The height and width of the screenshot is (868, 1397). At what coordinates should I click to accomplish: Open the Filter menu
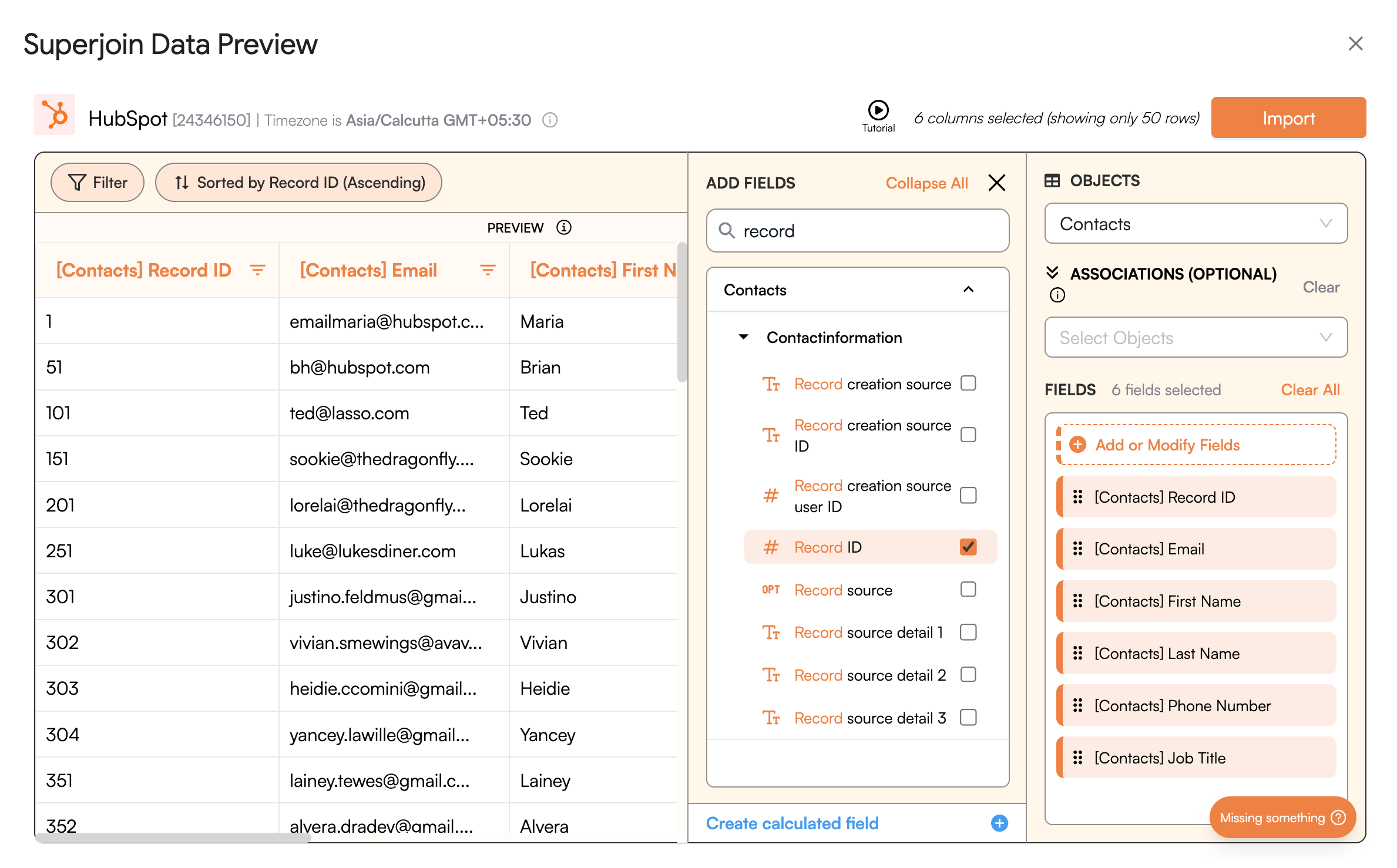tap(98, 183)
